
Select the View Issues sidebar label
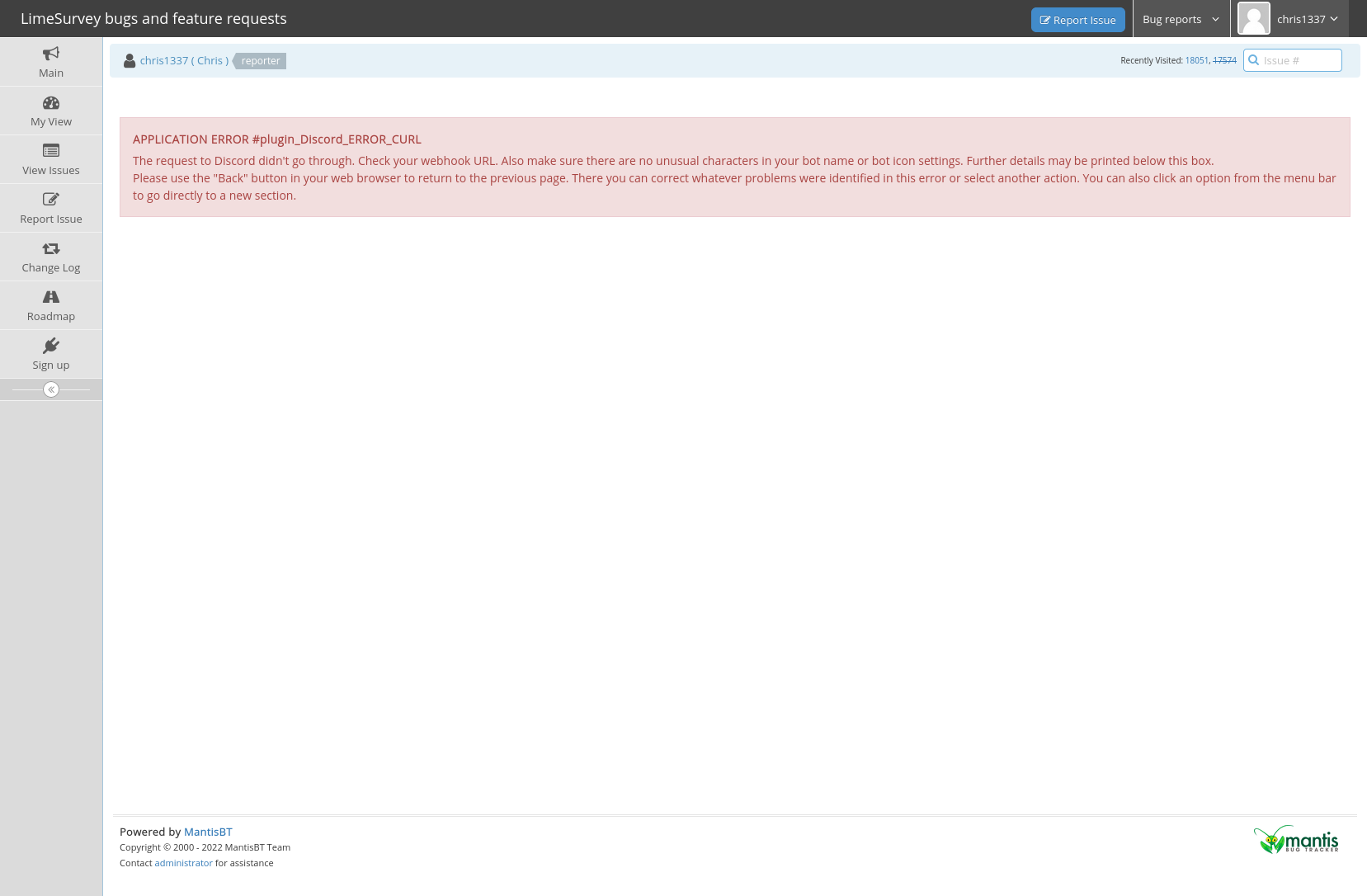(x=51, y=171)
